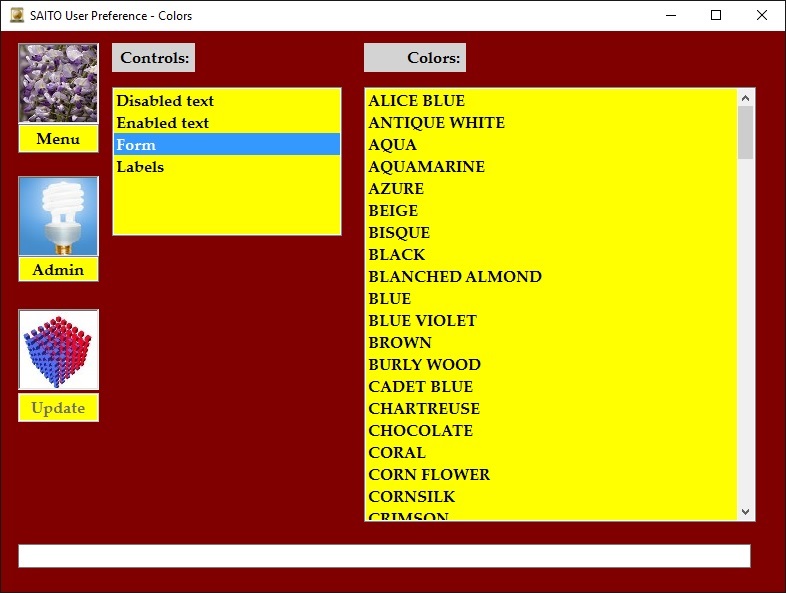Select Enabled text in Controls list
Viewport: 786px width, 593px height.
coord(163,123)
